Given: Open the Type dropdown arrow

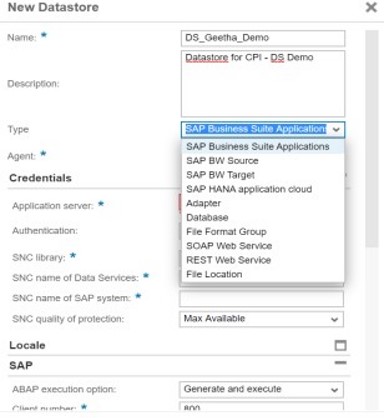Looking at the screenshot, I should (336, 129).
